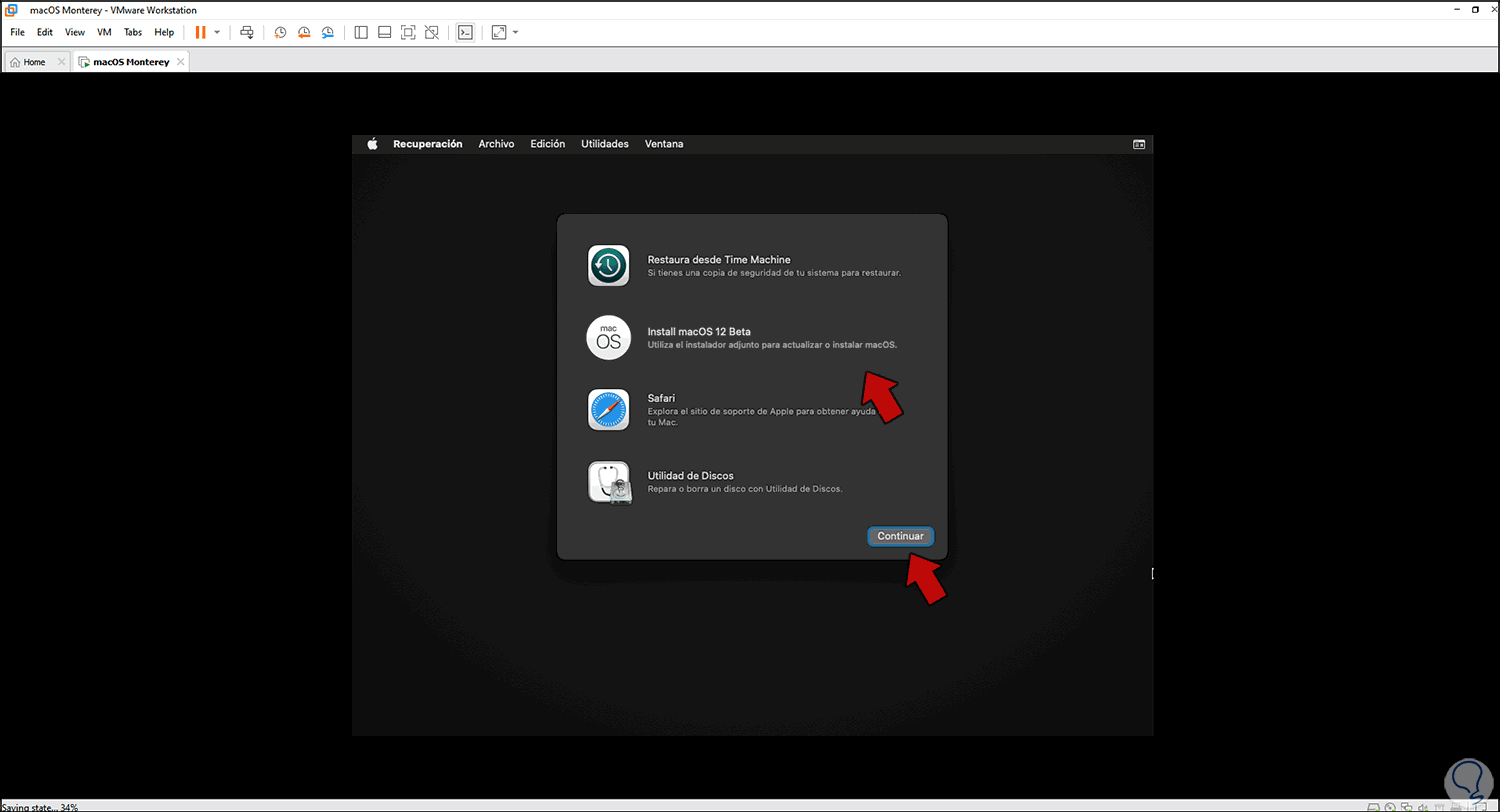This screenshot has width=1500, height=812.
Task: Open the Apple logo menu
Action: tap(372, 144)
